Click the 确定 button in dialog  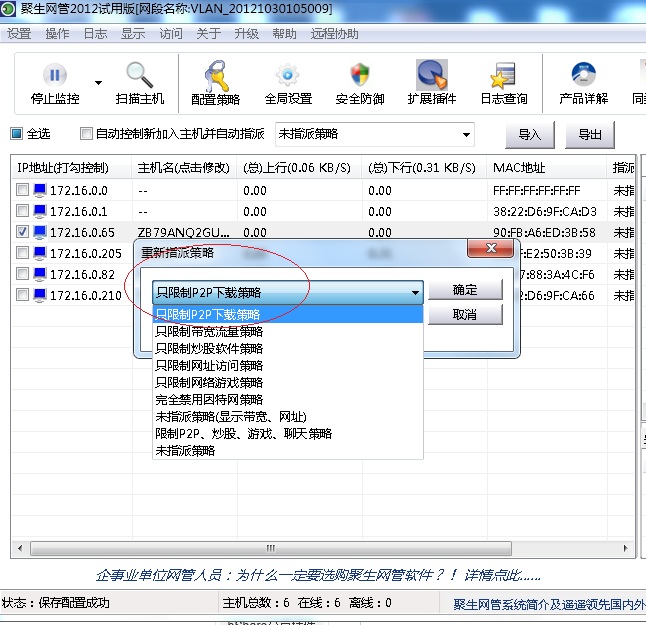pyautogui.click(x=465, y=290)
